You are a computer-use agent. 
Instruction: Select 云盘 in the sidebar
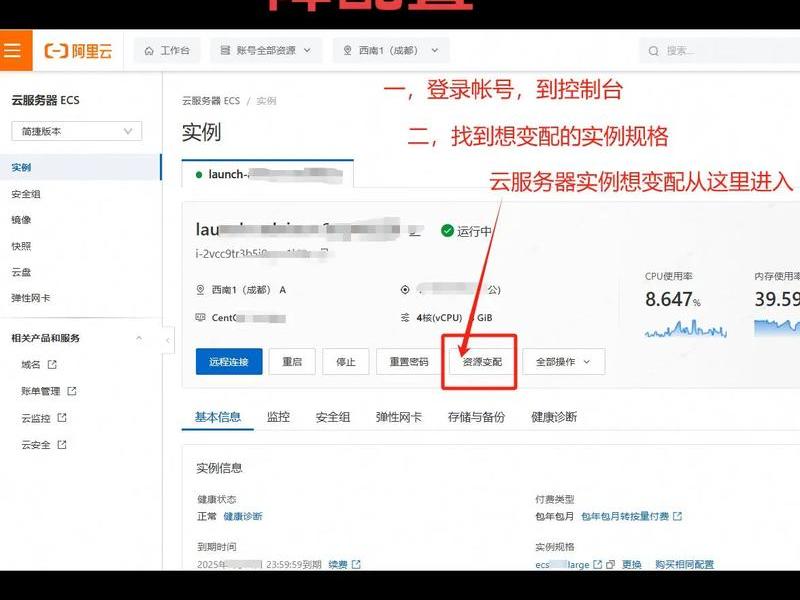21,272
